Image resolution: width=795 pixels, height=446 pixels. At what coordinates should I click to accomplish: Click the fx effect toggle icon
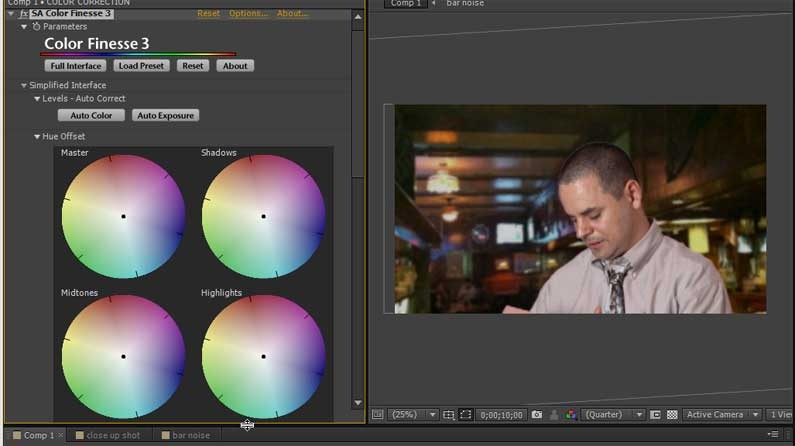coord(23,14)
